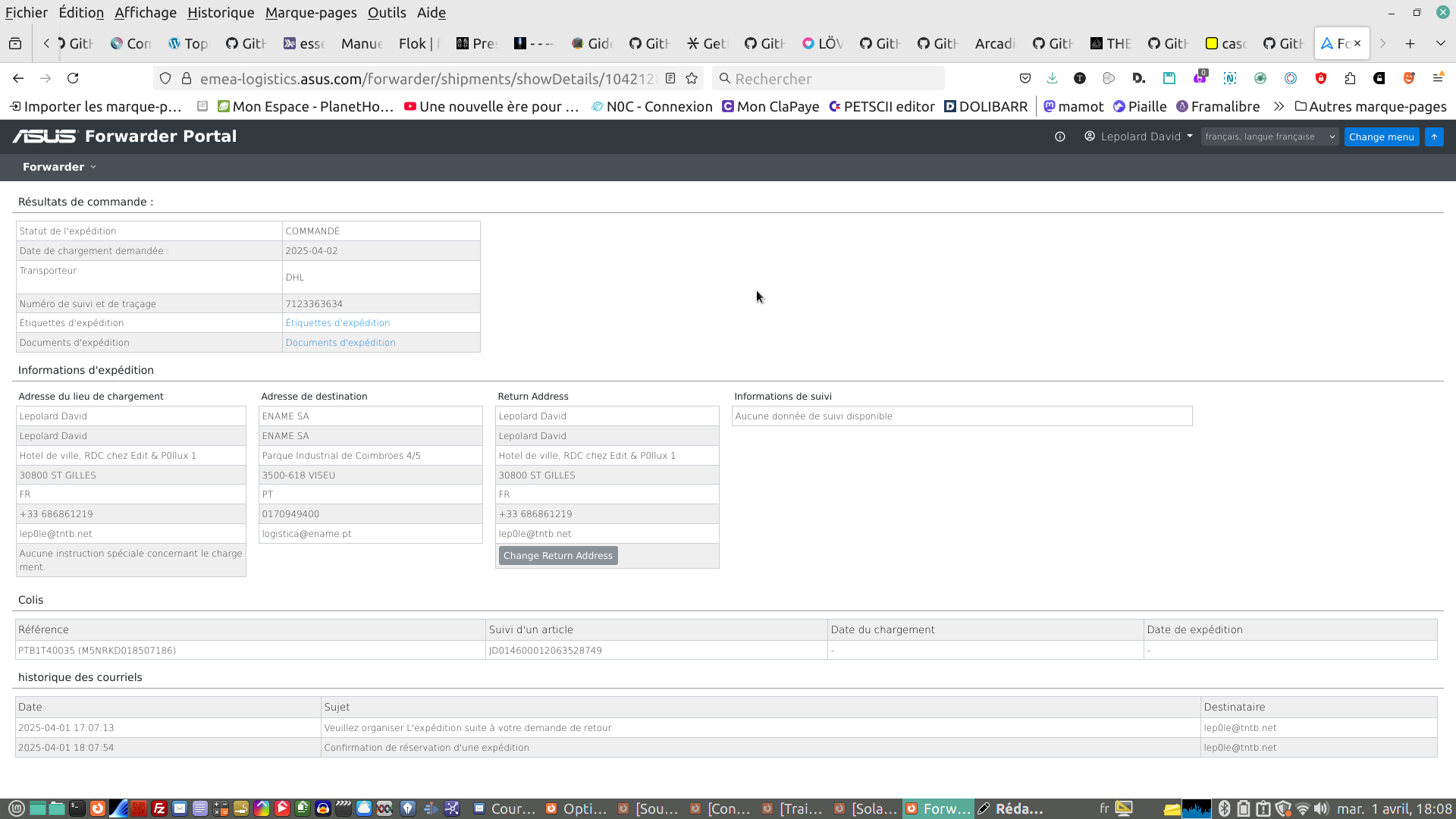Open volume control in system tray
The width and height of the screenshot is (1456, 819).
pyautogui.click(x=1322, y=808)
